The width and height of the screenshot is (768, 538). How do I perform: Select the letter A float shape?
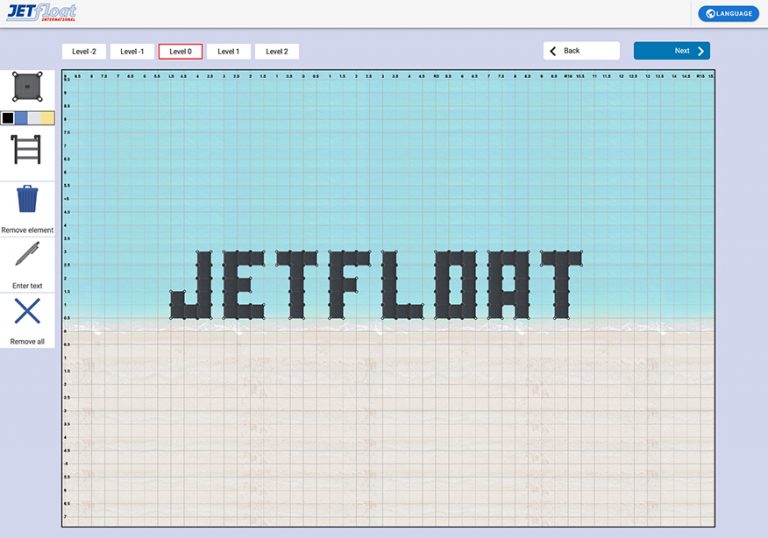(x=509, y=285)
